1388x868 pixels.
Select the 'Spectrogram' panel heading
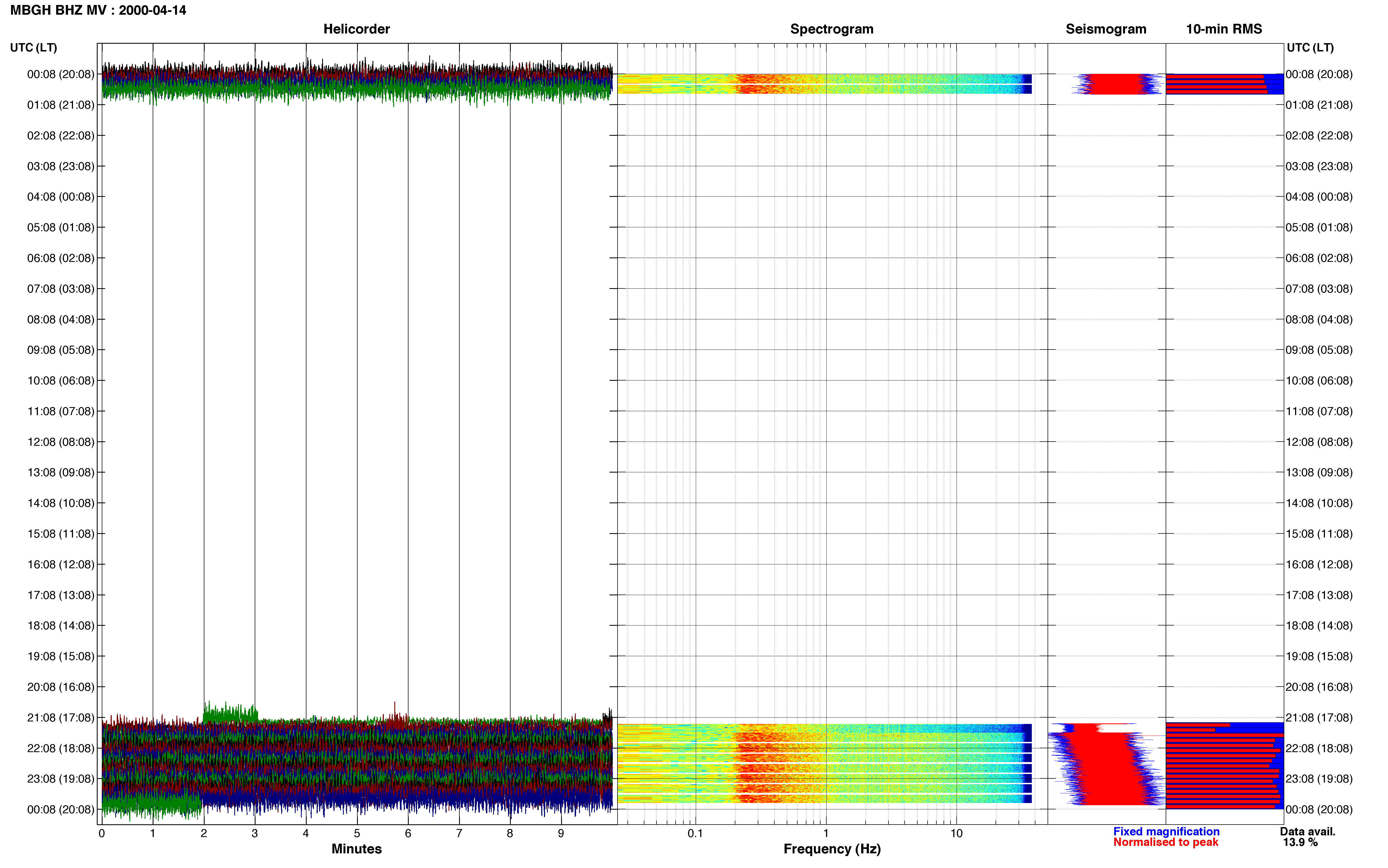click(832, 29)
